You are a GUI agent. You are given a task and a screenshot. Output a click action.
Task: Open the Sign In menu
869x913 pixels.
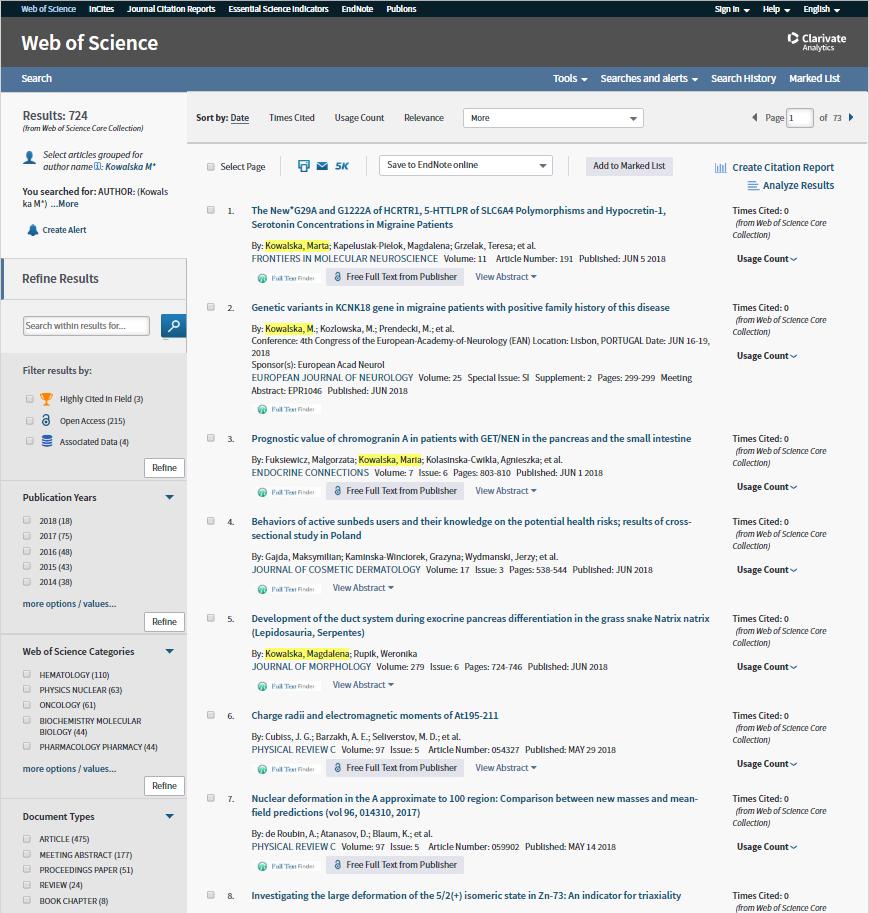pos(732,9)
